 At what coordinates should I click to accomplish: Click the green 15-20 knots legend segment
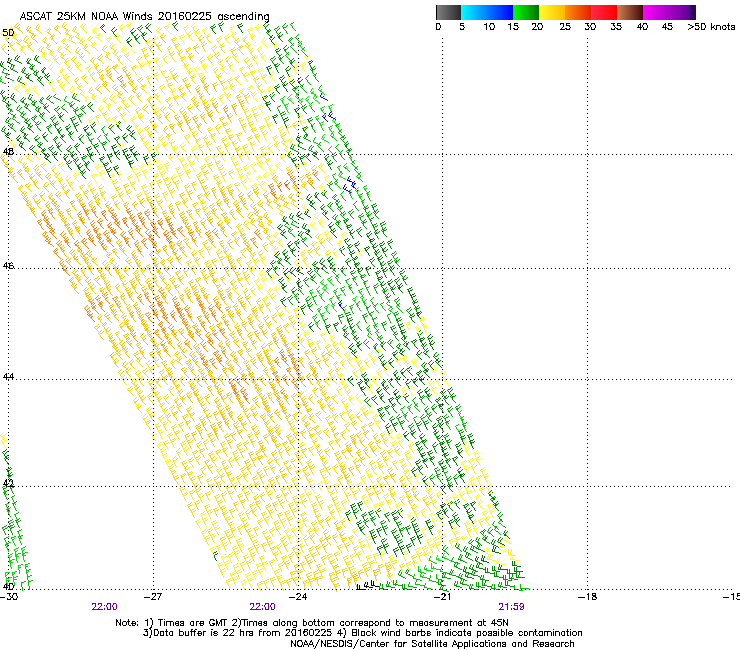coord(526,12)
